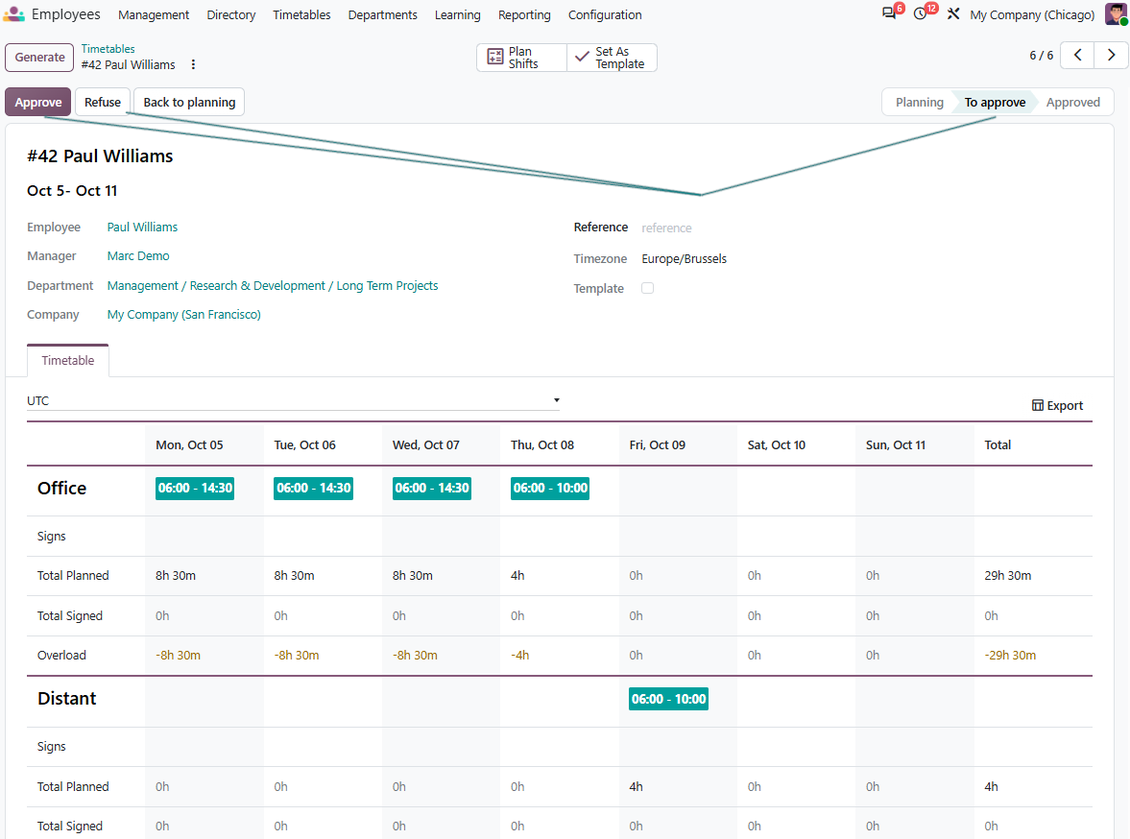Click the Export button

[x=1057, y=405]
